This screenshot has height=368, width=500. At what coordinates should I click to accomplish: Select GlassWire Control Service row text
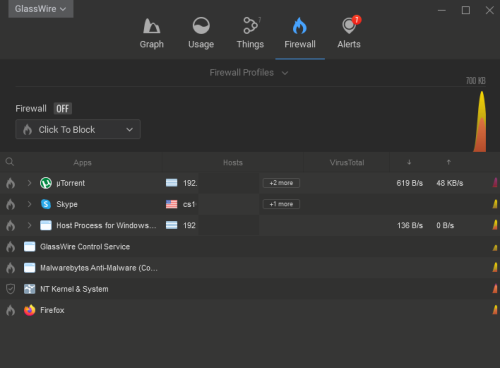85,247
